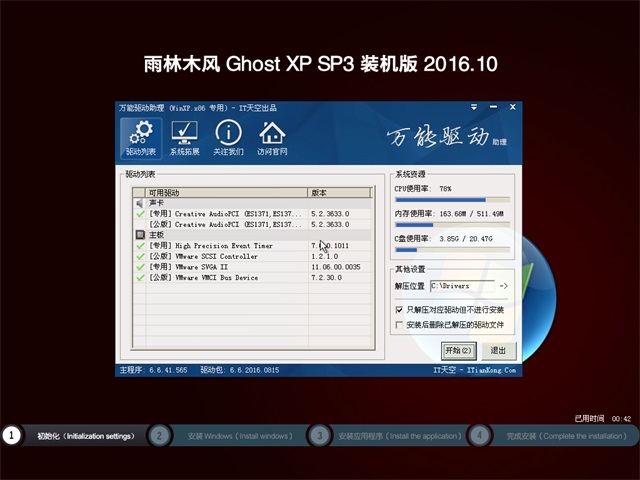Click the ITianKong.Com link in status bar

coord(491,370)
